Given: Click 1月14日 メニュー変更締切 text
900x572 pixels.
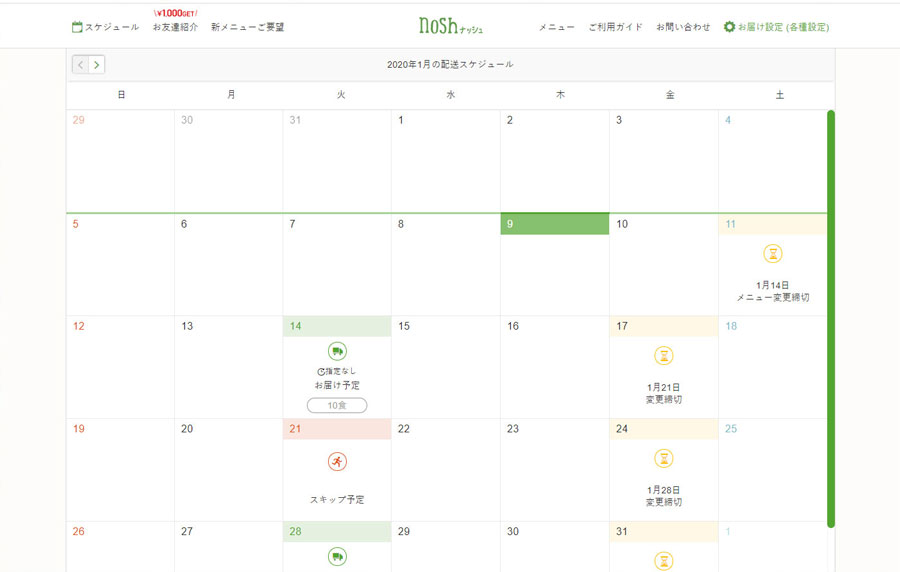Looking at the screenshot, I should (773, 291).
